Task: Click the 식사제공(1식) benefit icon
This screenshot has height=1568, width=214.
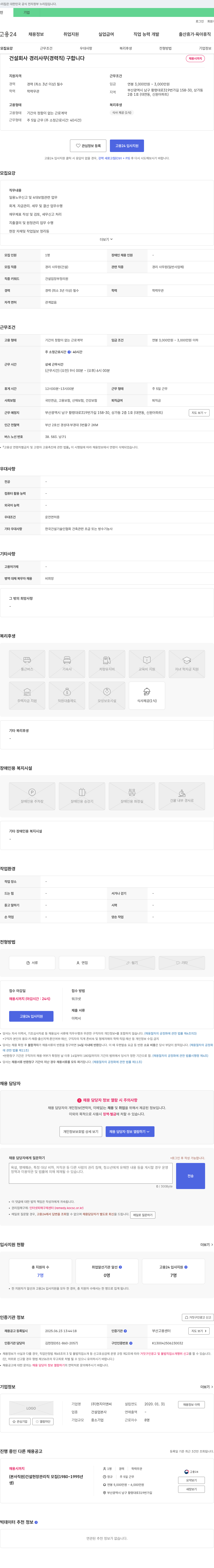Action: 147,696
